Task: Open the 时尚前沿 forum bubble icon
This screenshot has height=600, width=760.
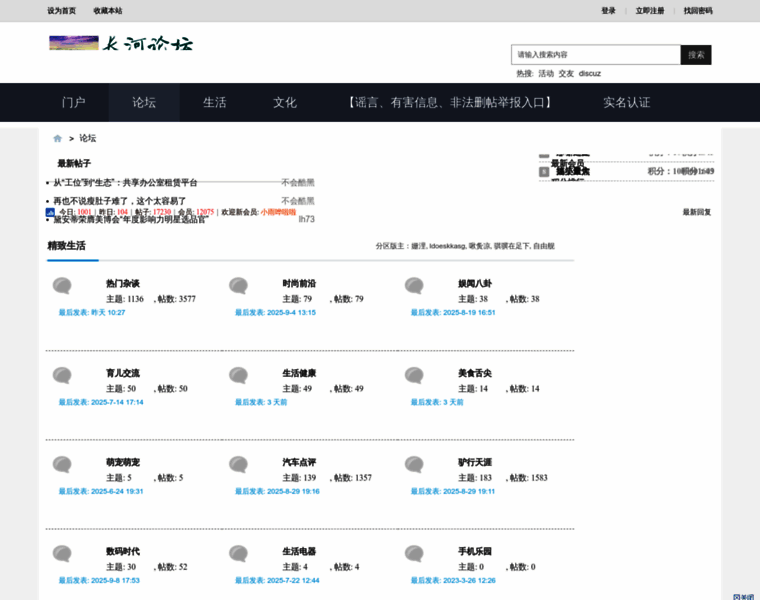Action: click(x=238, y=285)
